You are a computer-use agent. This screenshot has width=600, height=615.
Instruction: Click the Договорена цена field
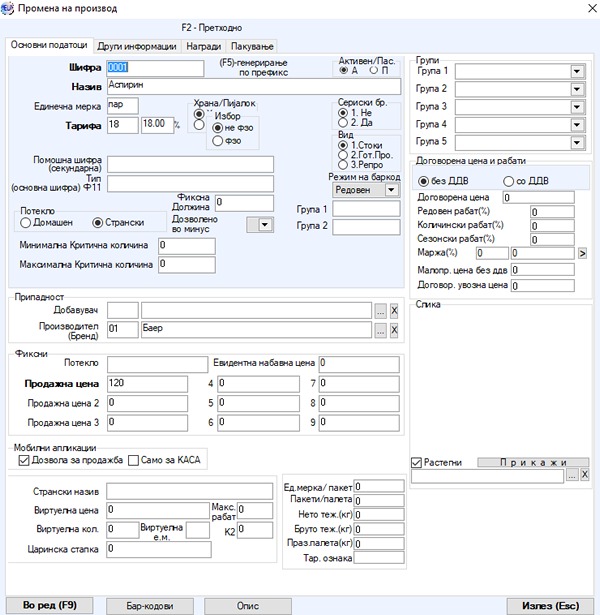(538, 197)
